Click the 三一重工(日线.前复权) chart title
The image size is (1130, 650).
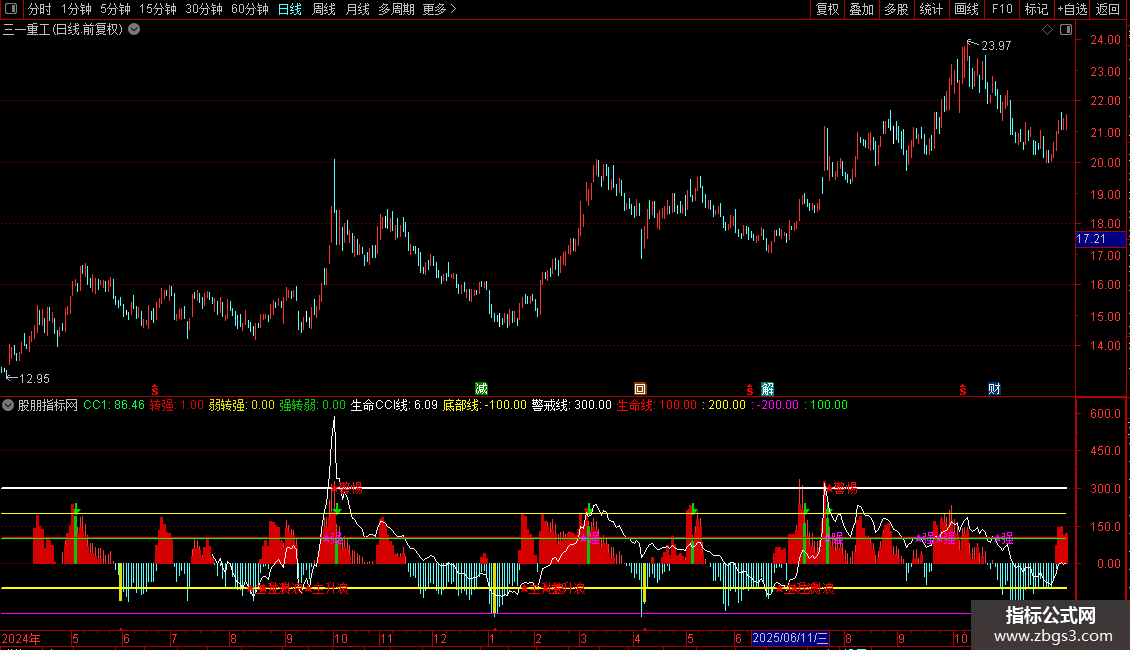click(x=63, y=30)
